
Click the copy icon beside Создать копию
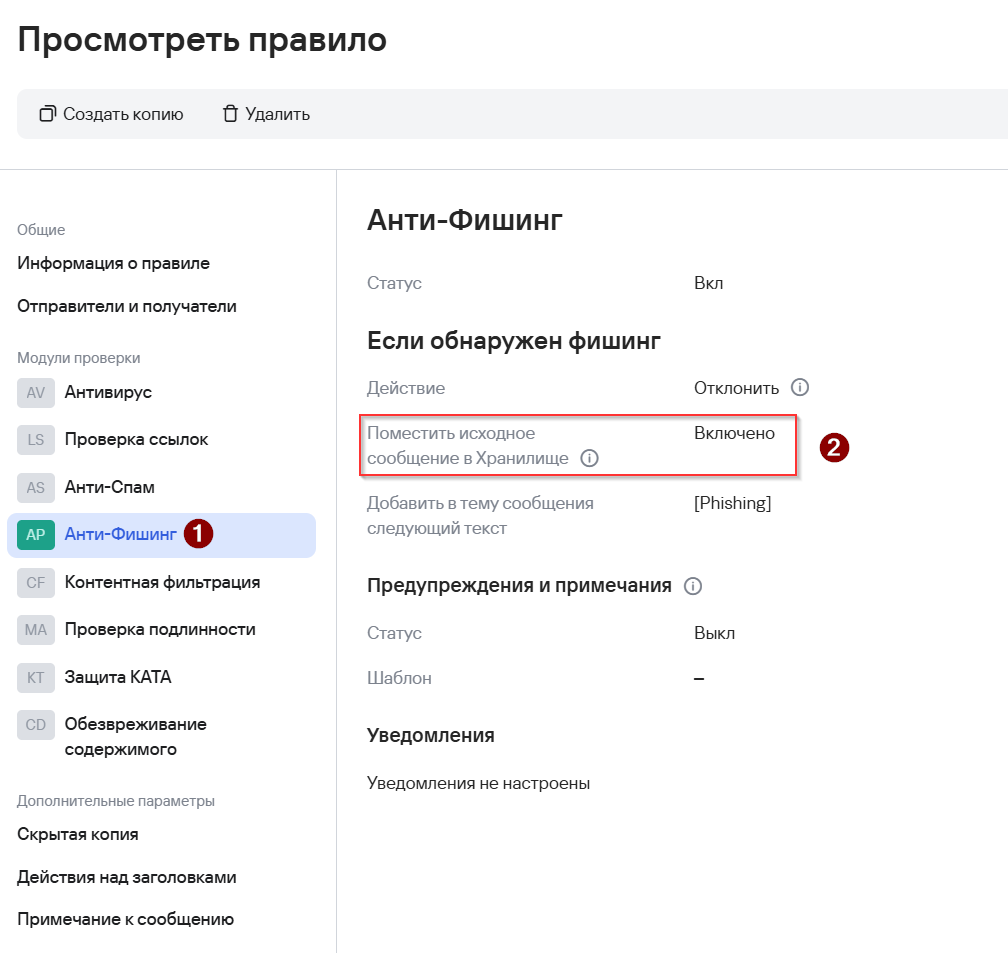point(48,114)
